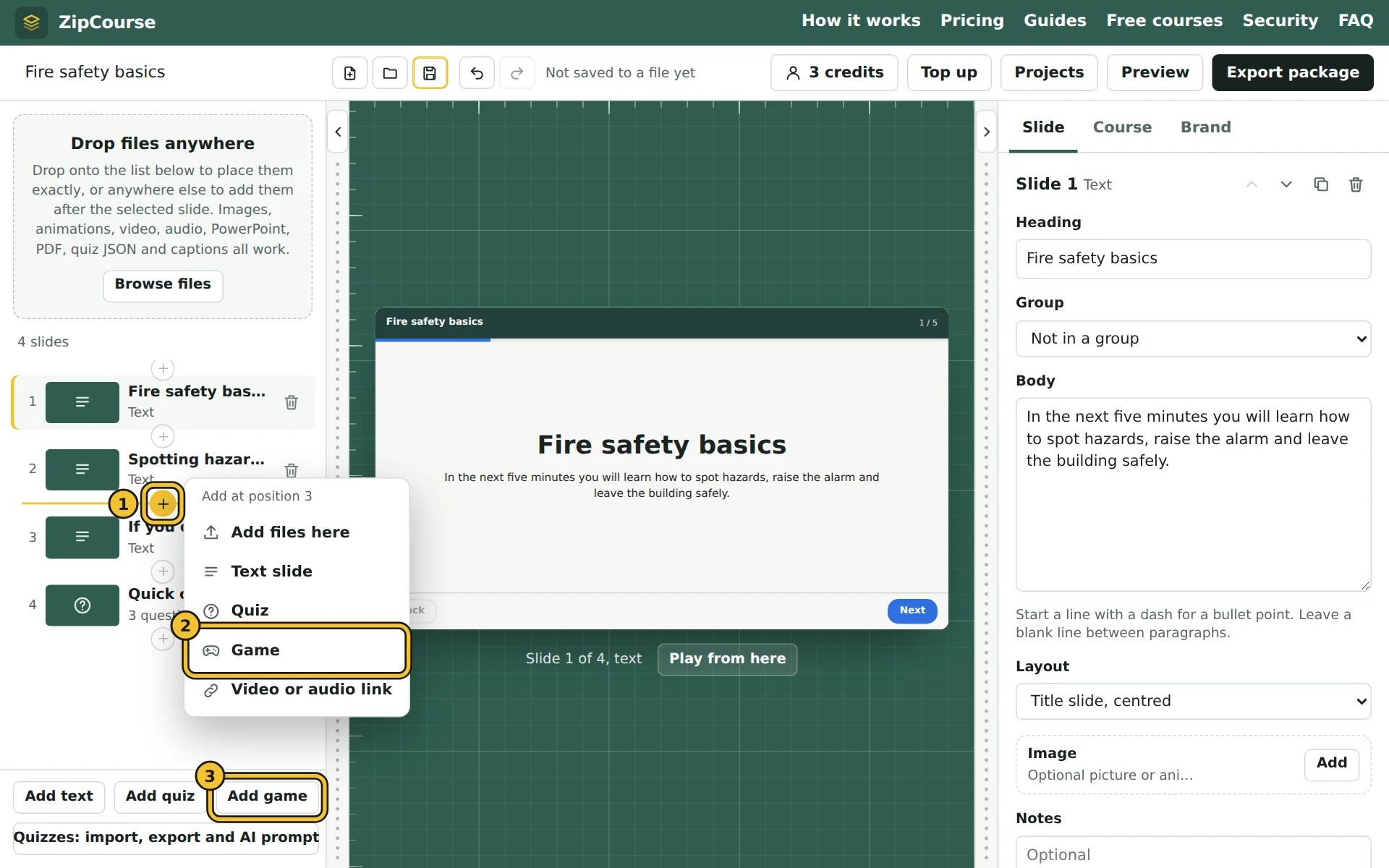Choose Text slide from the add menu
Viewport: 1389px width, 868px height.
[297, 571]
